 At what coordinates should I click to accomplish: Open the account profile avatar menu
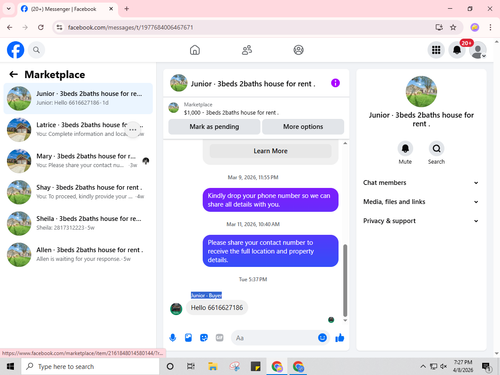(478, 50)
